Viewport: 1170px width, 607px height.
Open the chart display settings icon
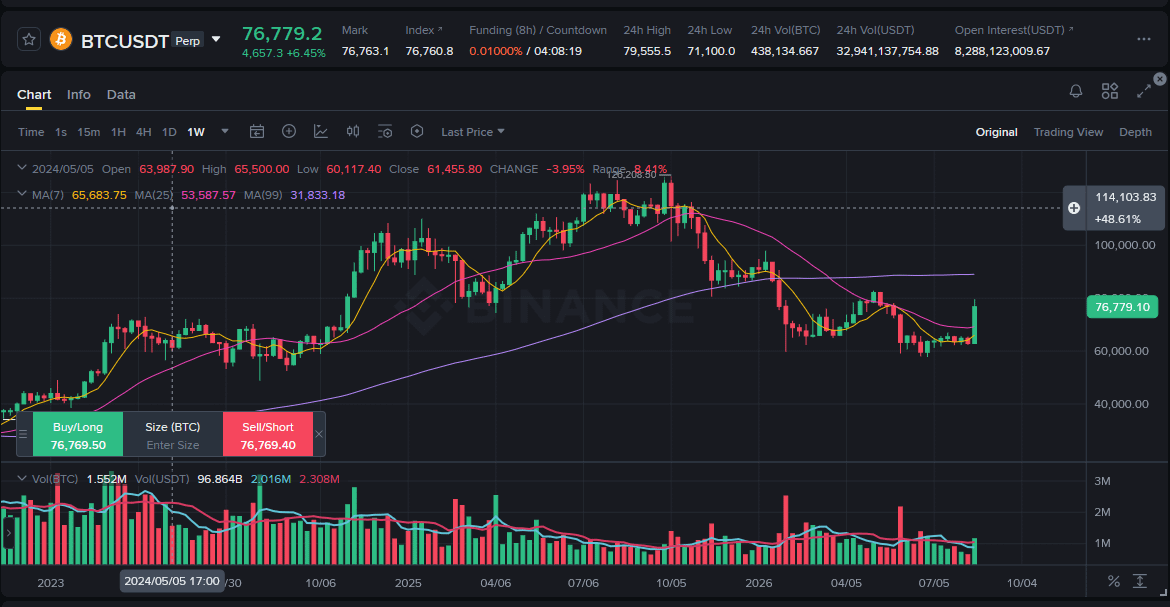click(x=385, y=131)
